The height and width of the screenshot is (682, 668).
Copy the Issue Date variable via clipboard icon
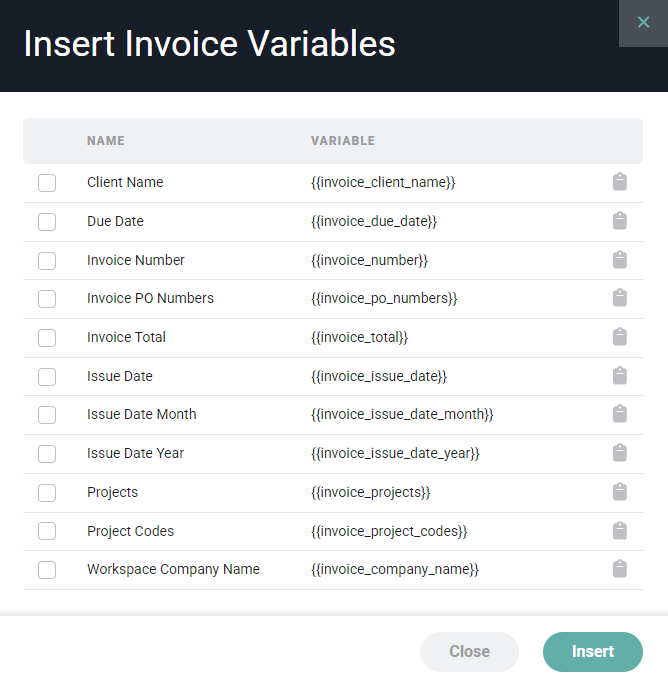(619, 376)
